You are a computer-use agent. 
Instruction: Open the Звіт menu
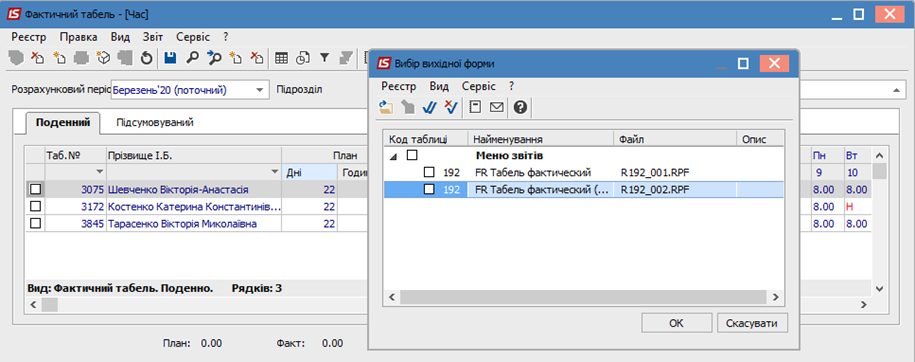click(x=153, y=36)
